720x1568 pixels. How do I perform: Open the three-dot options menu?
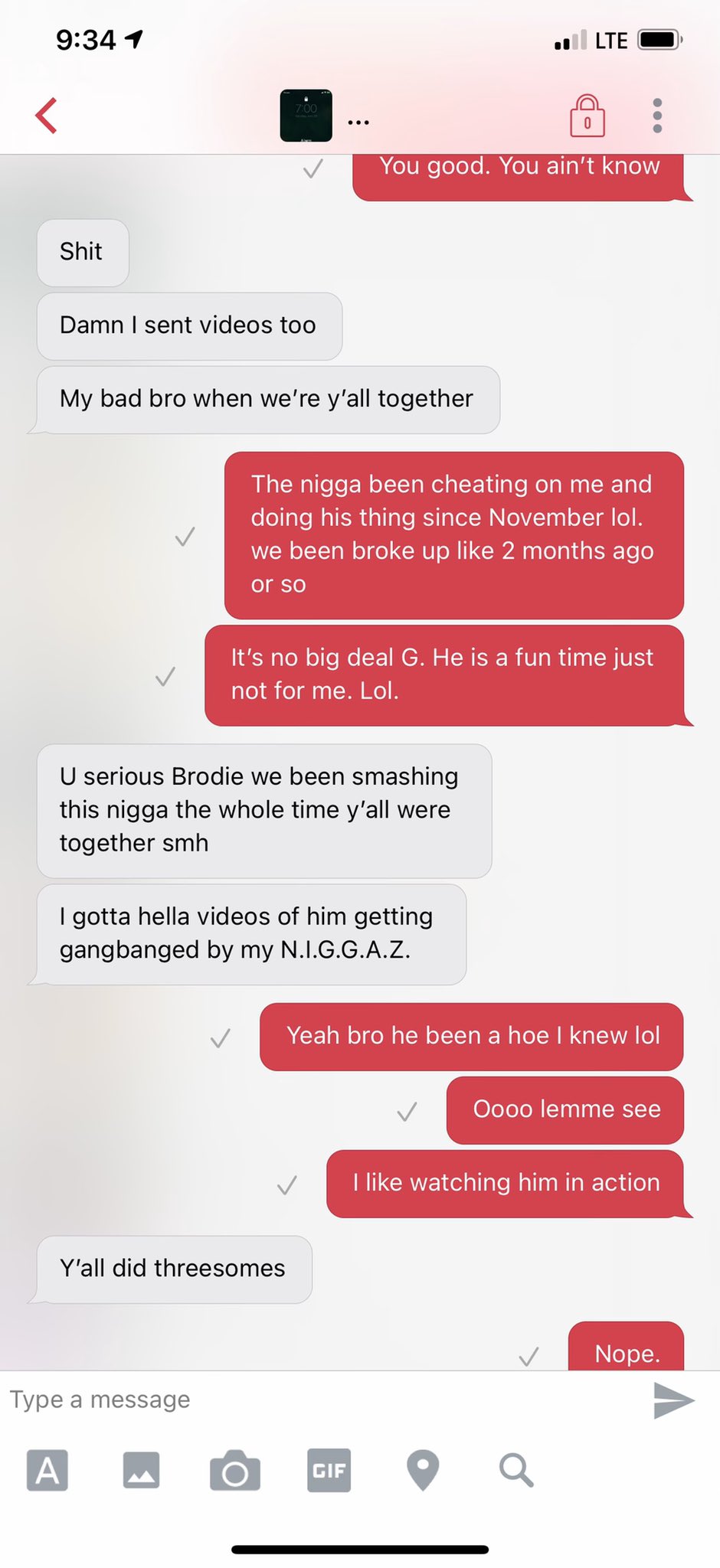point(656,116)
